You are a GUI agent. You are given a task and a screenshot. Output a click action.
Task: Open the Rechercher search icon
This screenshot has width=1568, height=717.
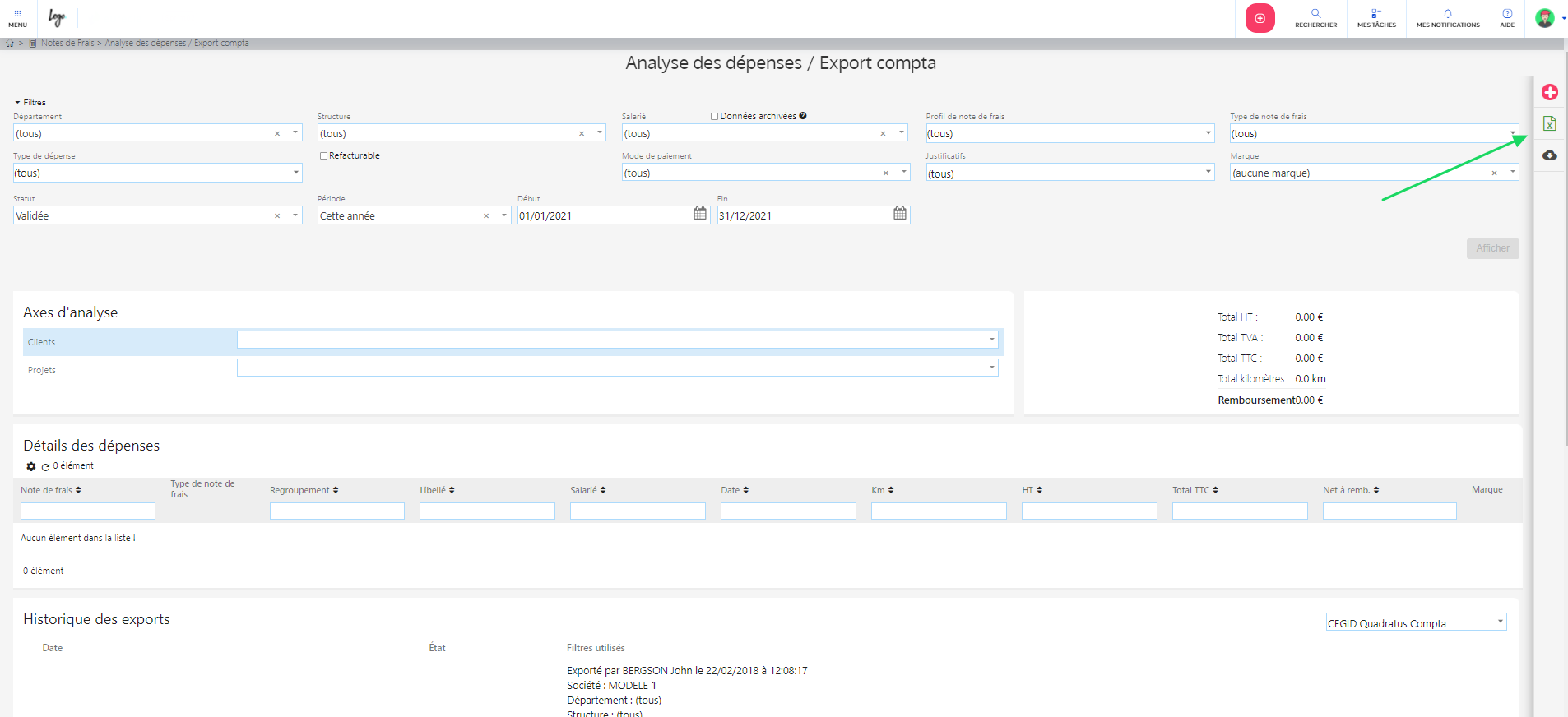click(x=1315, y=17)
